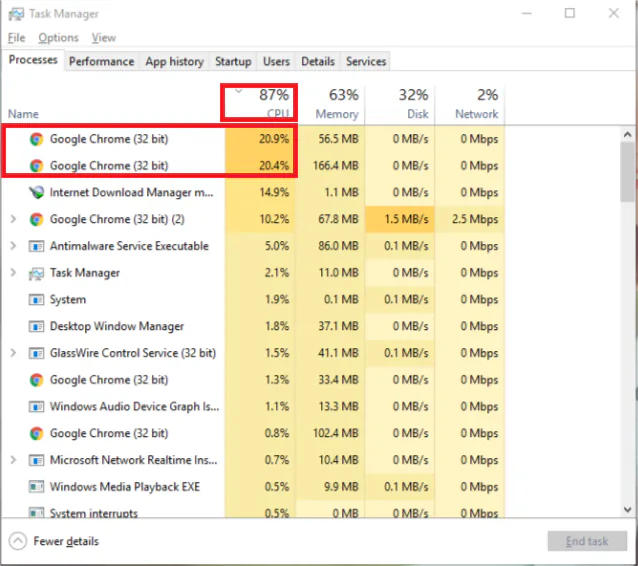This screenshot has height=566, width=638.
Task: Click the 14.9% CPU value
Action: (x=274, y=192)
